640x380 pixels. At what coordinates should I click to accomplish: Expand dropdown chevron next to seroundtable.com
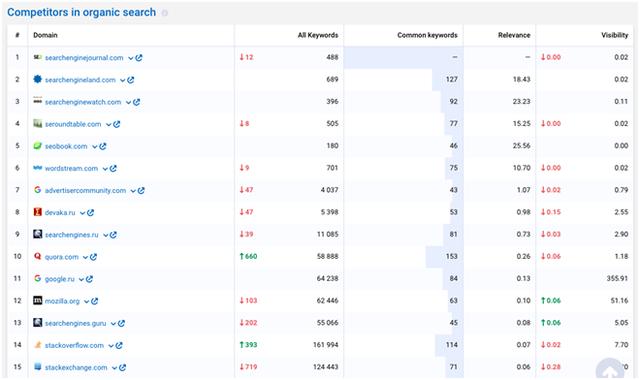point(109,124)
